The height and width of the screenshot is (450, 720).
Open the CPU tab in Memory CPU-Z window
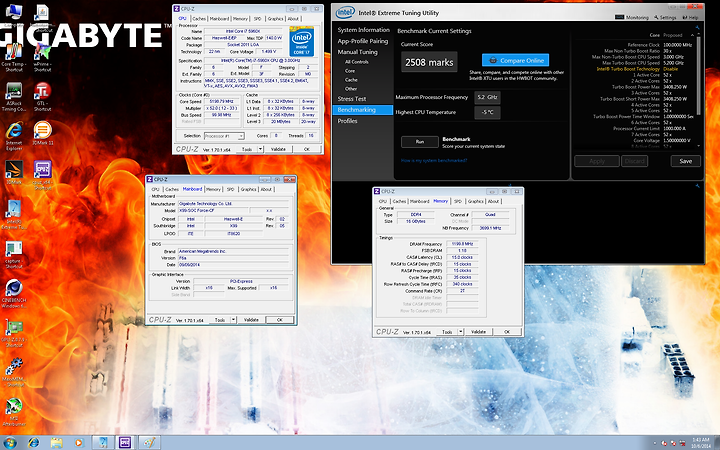(382, 201)
